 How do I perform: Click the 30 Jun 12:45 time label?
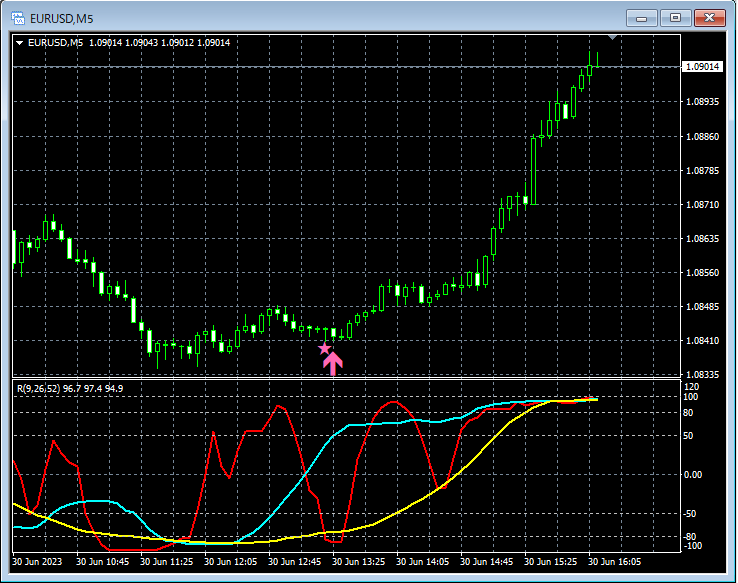tap(294, 562)
